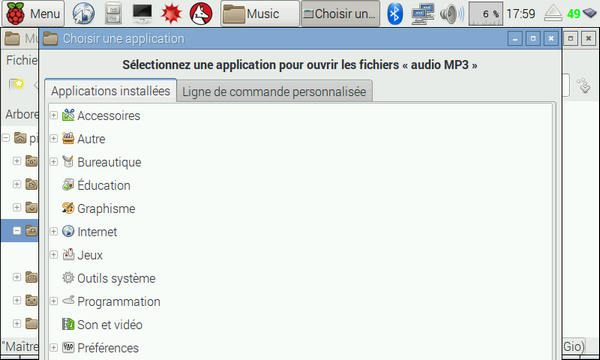Open the file manager cabinet icon

(113, 13)
